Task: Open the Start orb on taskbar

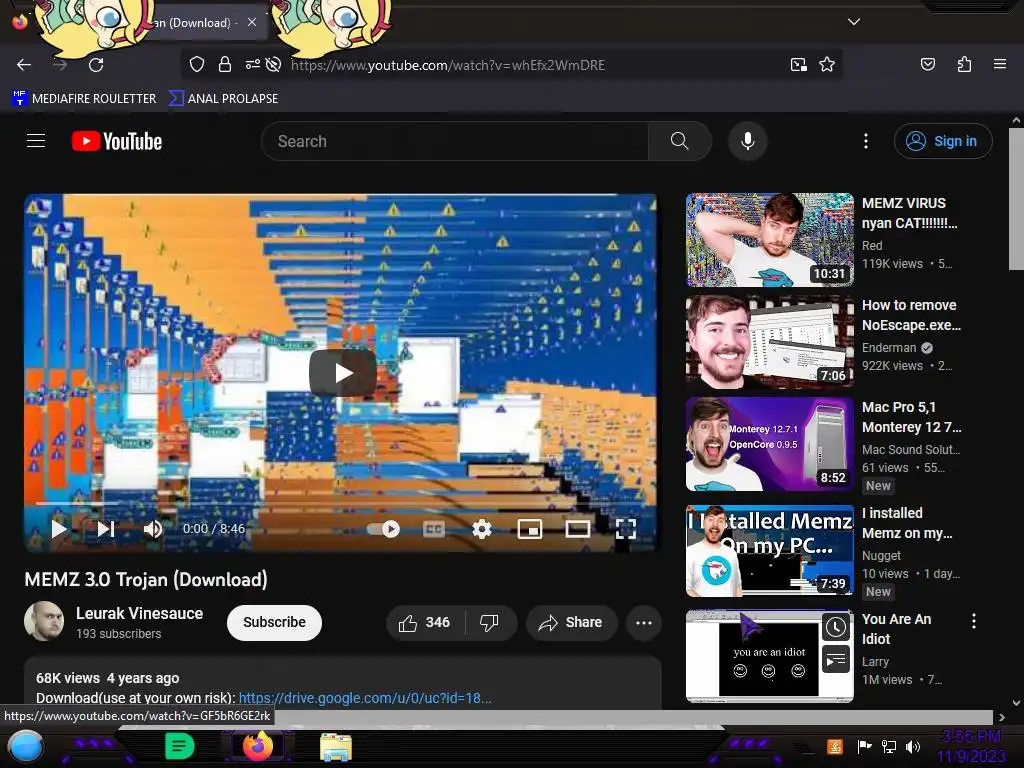Action: click(x=25, y=746)
